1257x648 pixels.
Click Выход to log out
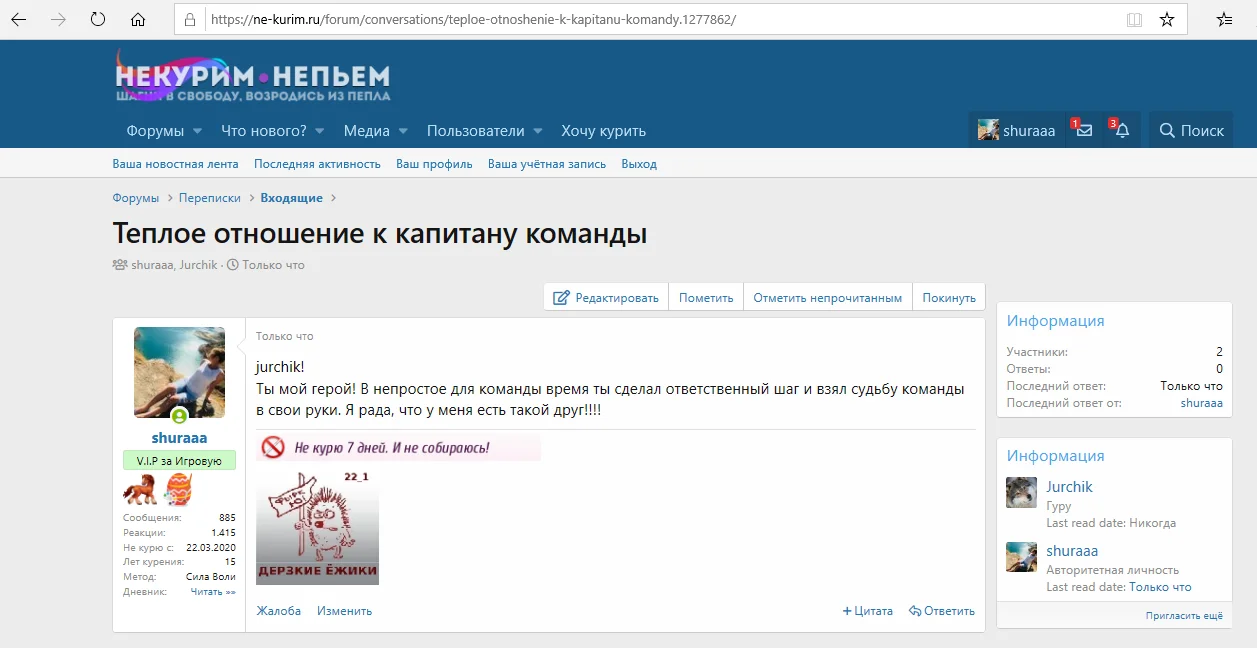click(639, 164)
